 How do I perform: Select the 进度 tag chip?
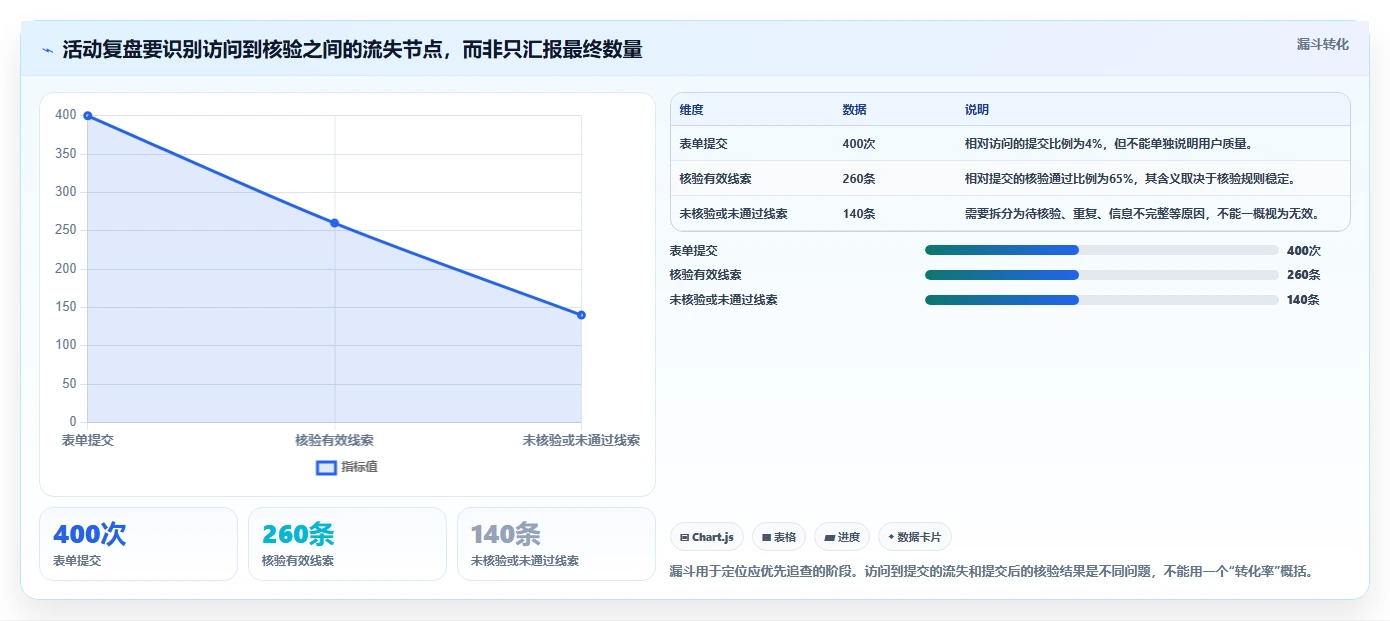click(x=842, y=537)
